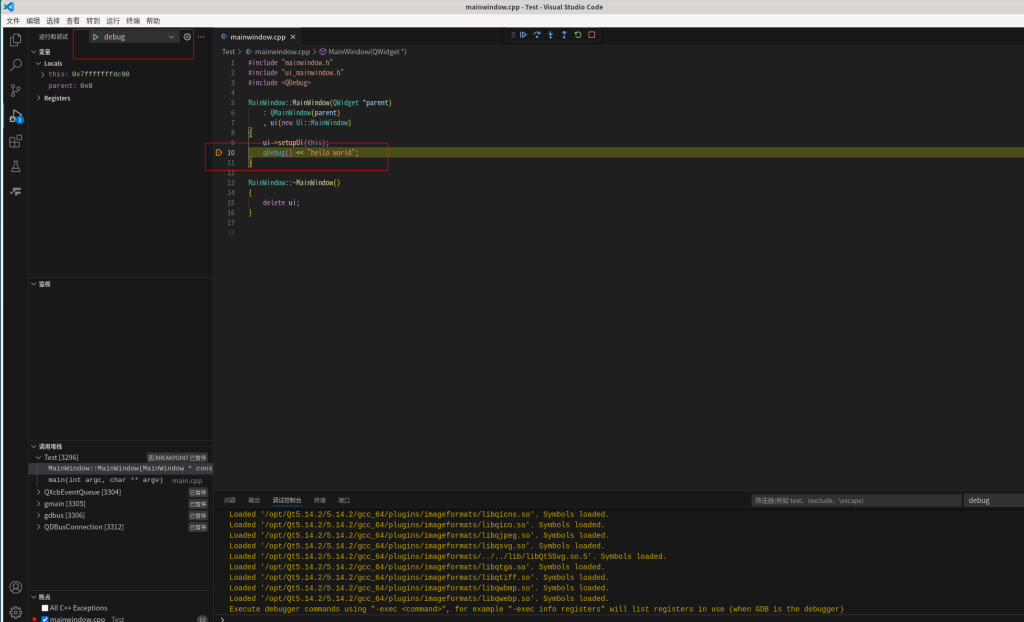Restart the debug session
Image resolution: width=1024 pixels, height=622 pixels.
pos(578,35)
